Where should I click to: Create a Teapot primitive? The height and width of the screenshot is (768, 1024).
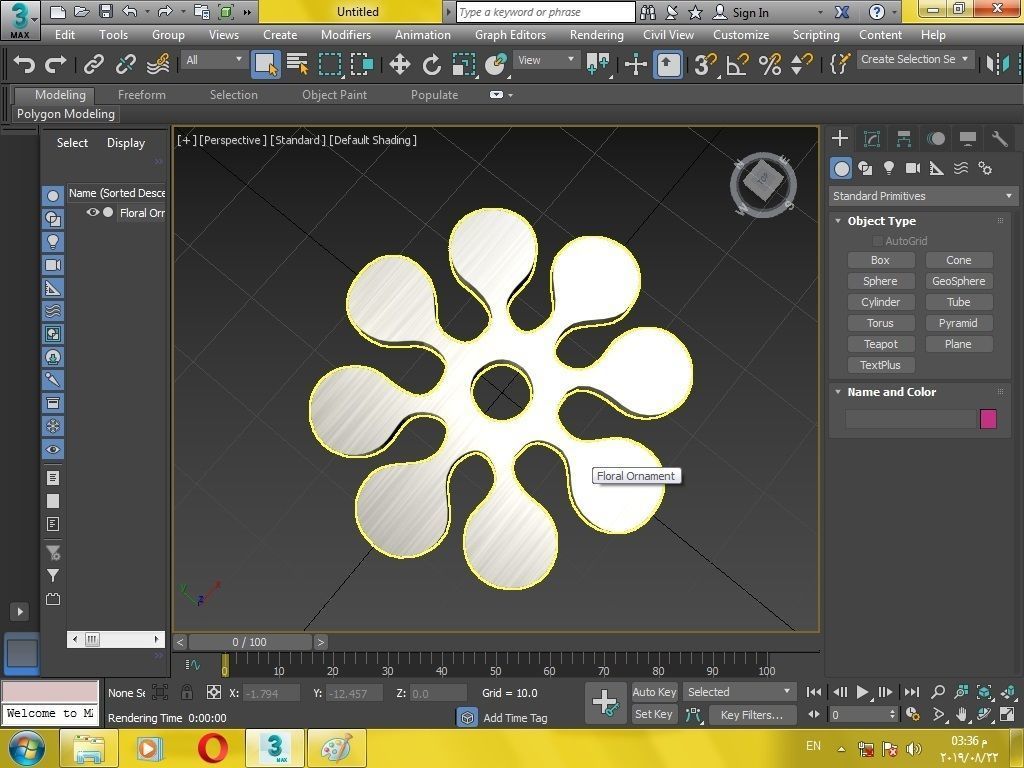[880, 344]
